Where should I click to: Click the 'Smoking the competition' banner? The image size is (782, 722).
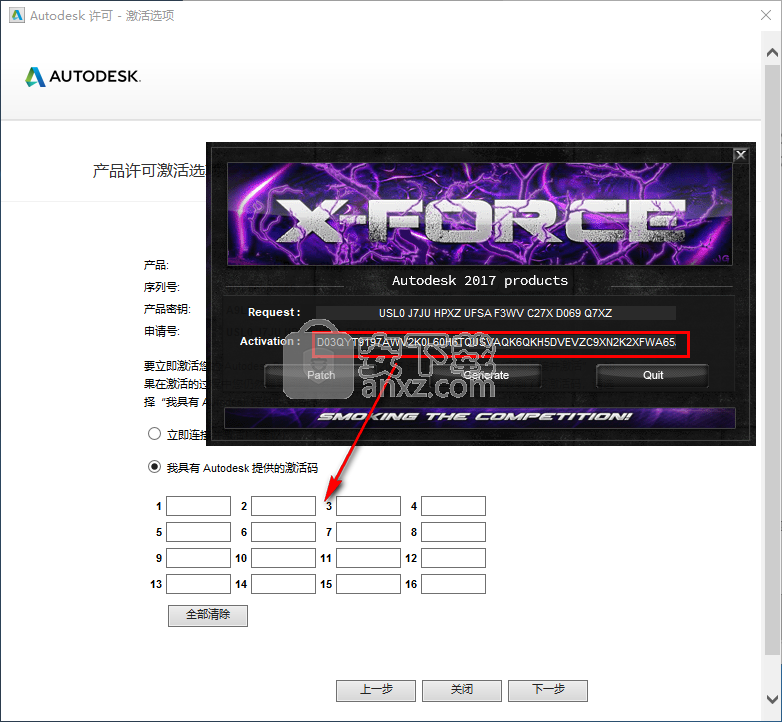(x=480, y=417)
